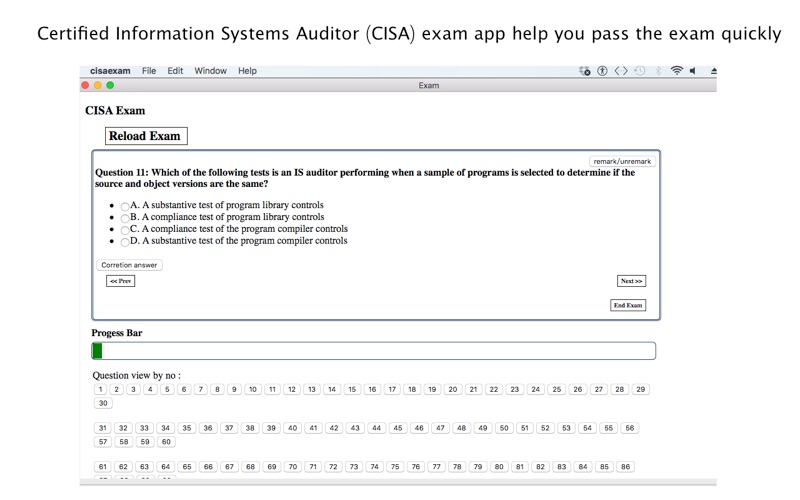The image size is (800, 500).
Task: Choose option C compliance test of compiler controls
Action: pyautogui.click(x=125, y=230)
